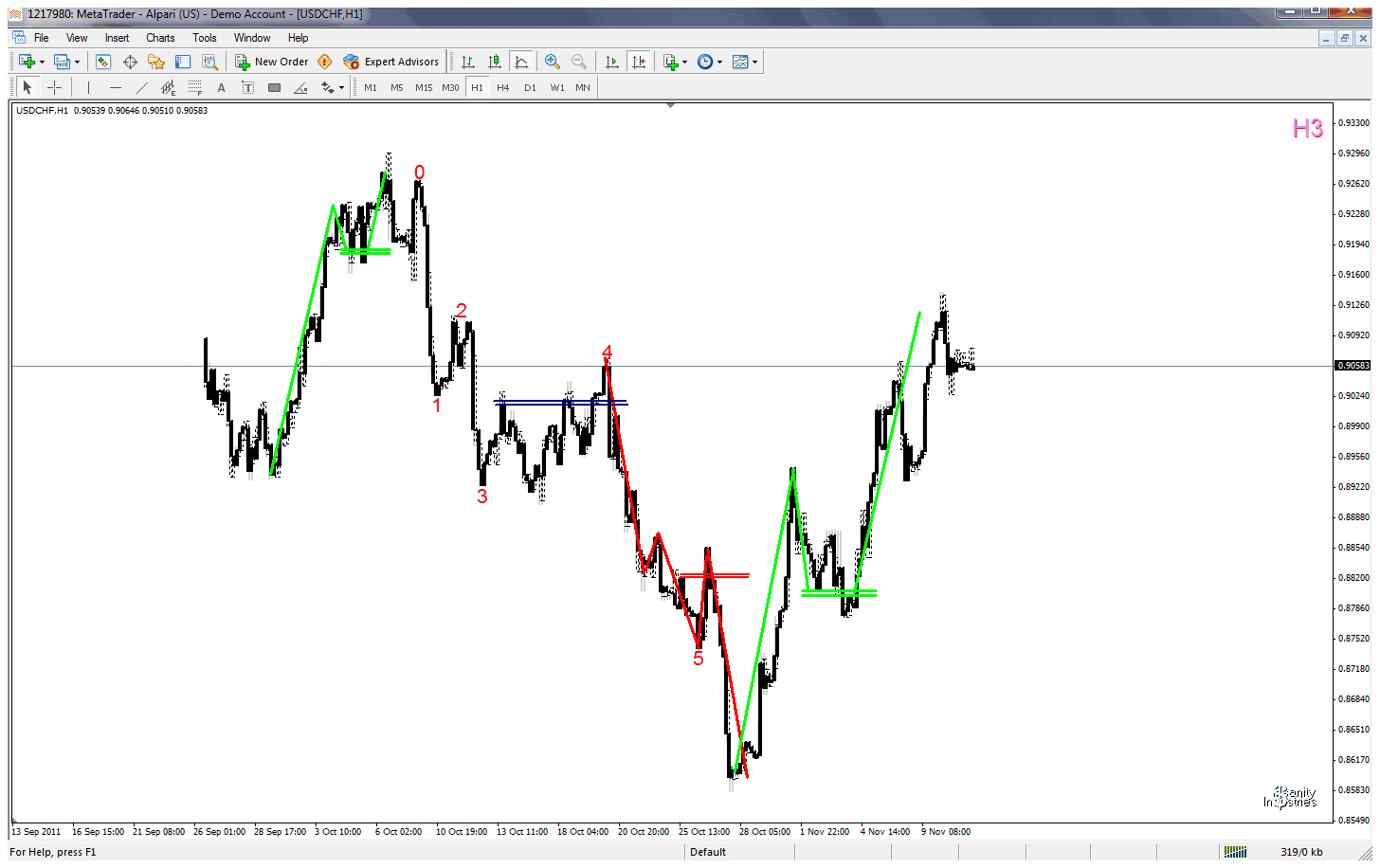The image size is (1380, 868).
Task: Click the chart shift triangle marker
Action: point(670,106)
